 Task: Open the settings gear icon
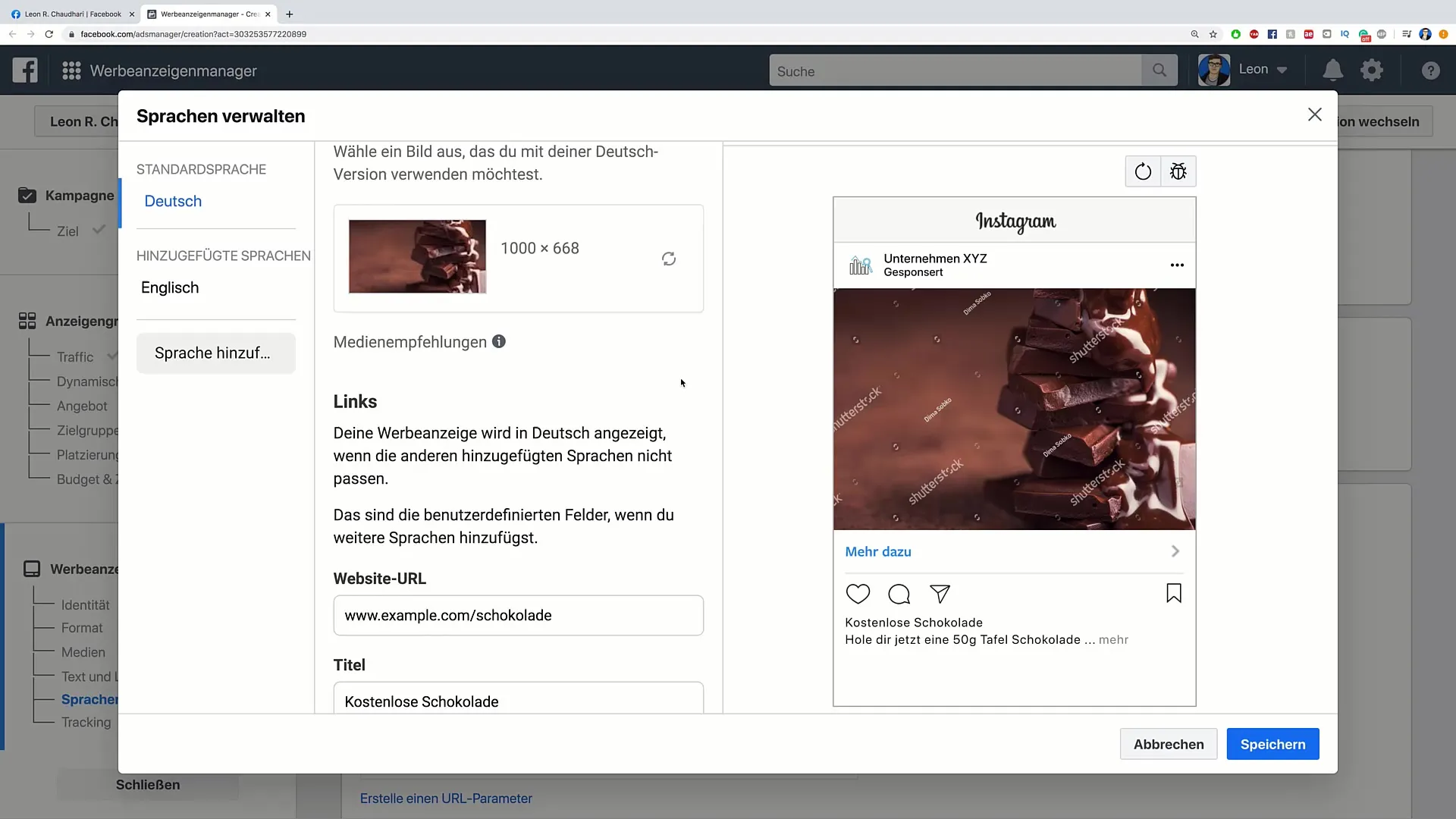coord(1372,70)
